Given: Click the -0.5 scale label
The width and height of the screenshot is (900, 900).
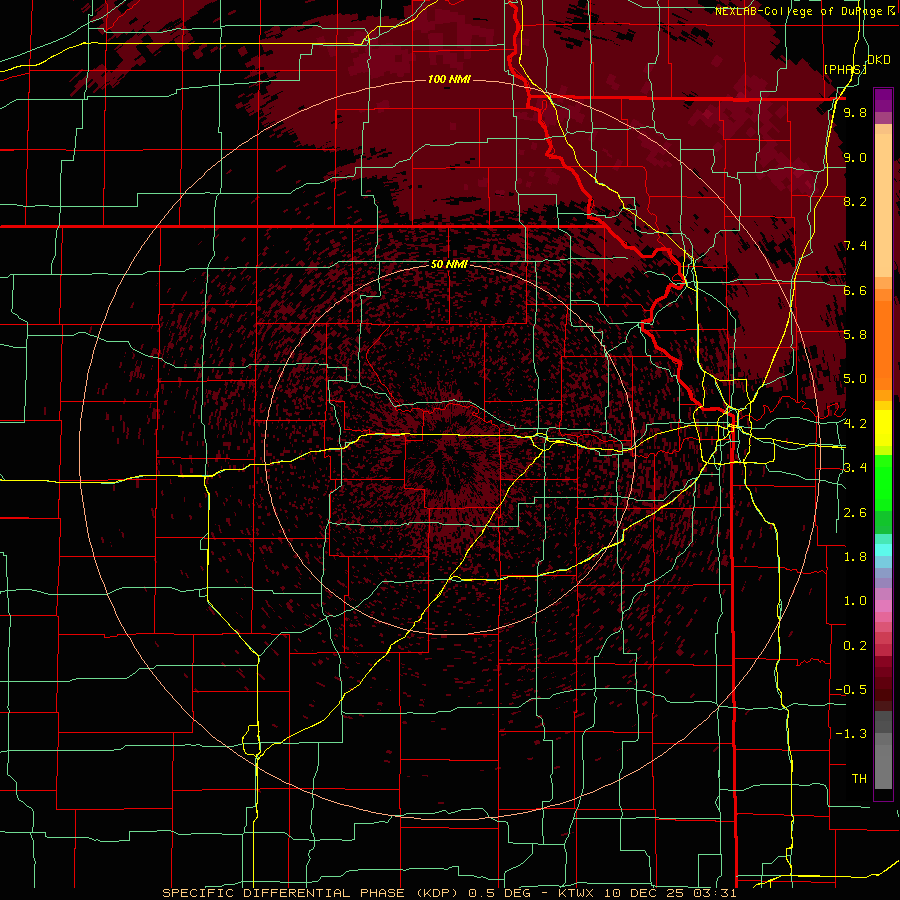Looking at the screenshot, I should click(851, 690).
